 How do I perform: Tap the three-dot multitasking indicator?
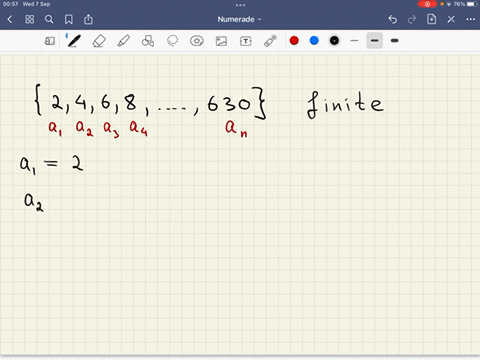(x=240, y=5)
